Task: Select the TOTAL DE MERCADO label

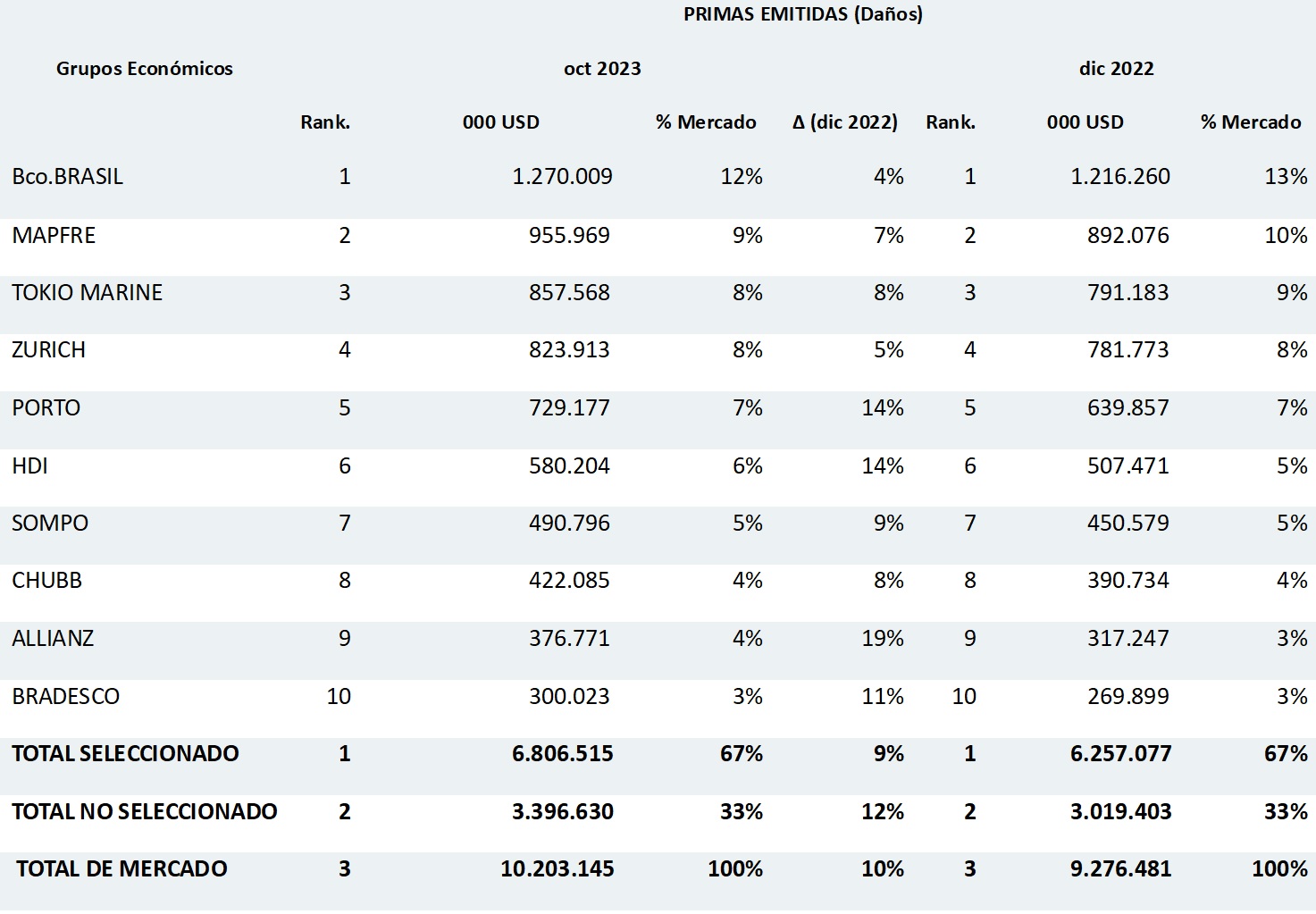Action: click(x=122, y=869)
